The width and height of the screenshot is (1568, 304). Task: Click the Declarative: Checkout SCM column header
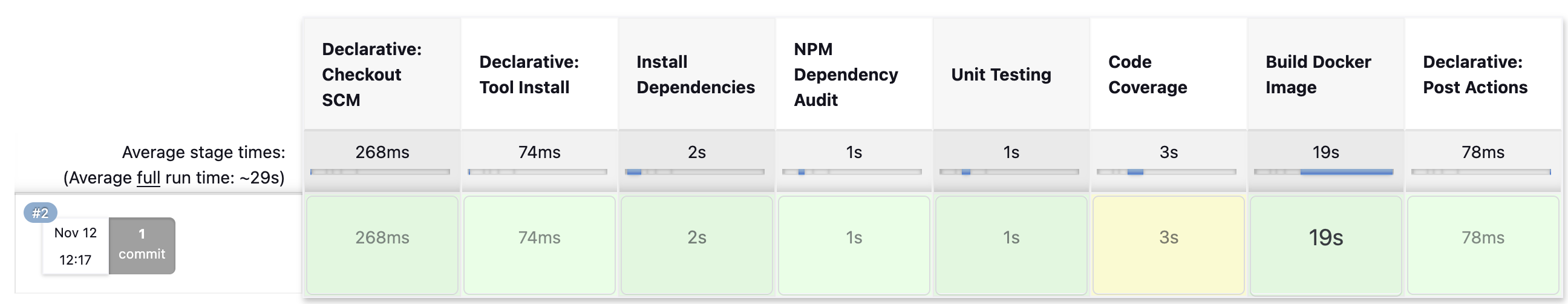371,74
